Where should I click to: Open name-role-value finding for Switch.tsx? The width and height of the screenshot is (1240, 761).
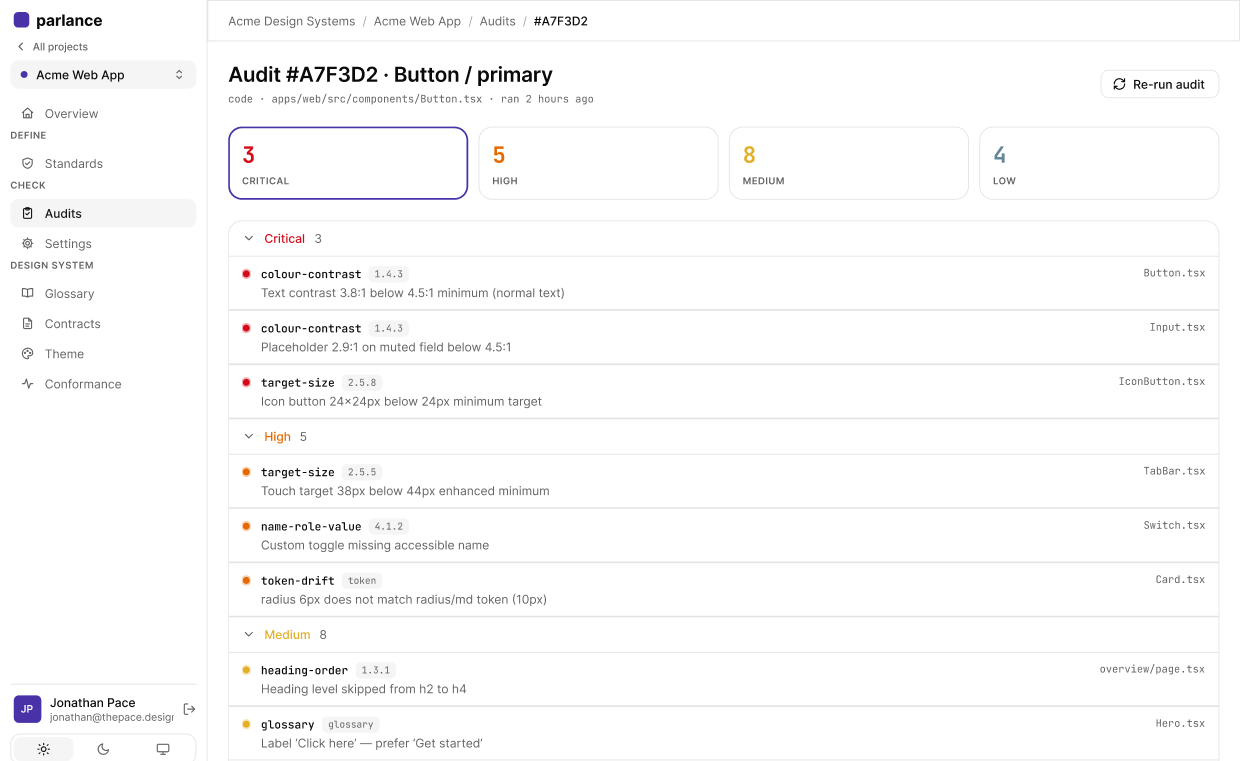[723, 535]
